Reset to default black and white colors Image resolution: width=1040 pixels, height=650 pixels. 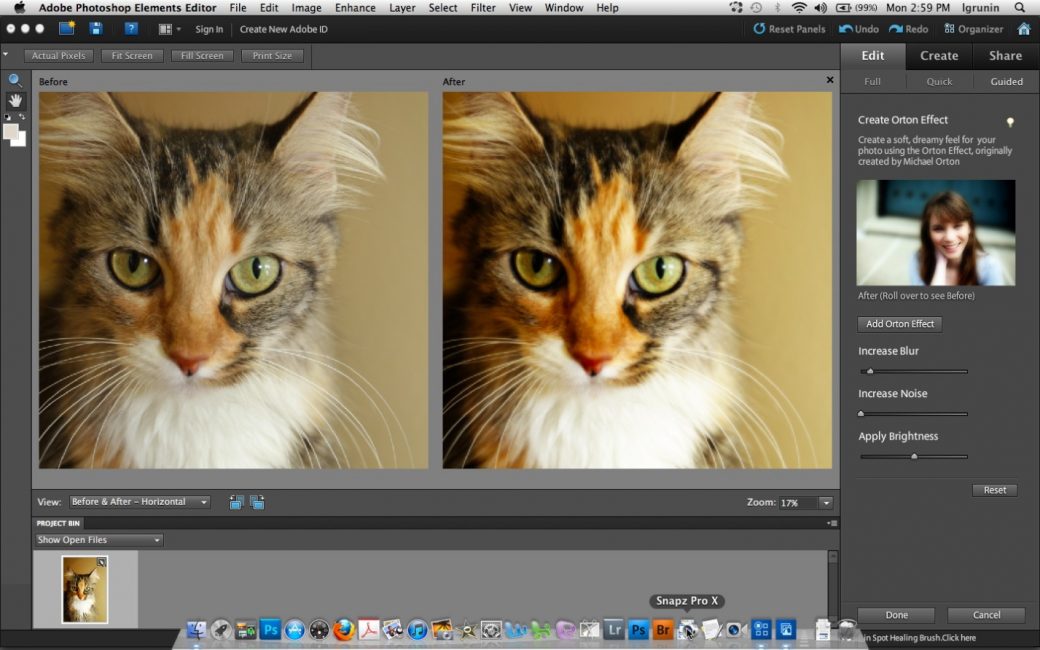[7, 117]
